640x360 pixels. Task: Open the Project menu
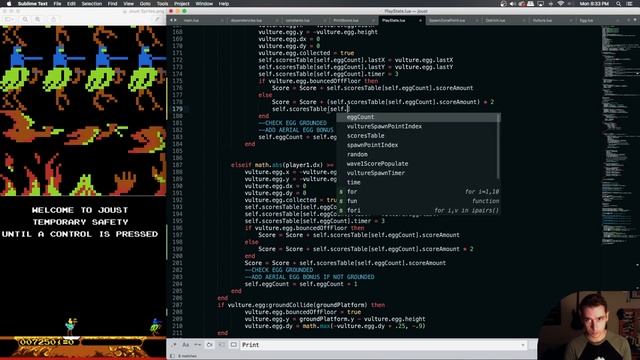tap(182, 4)
